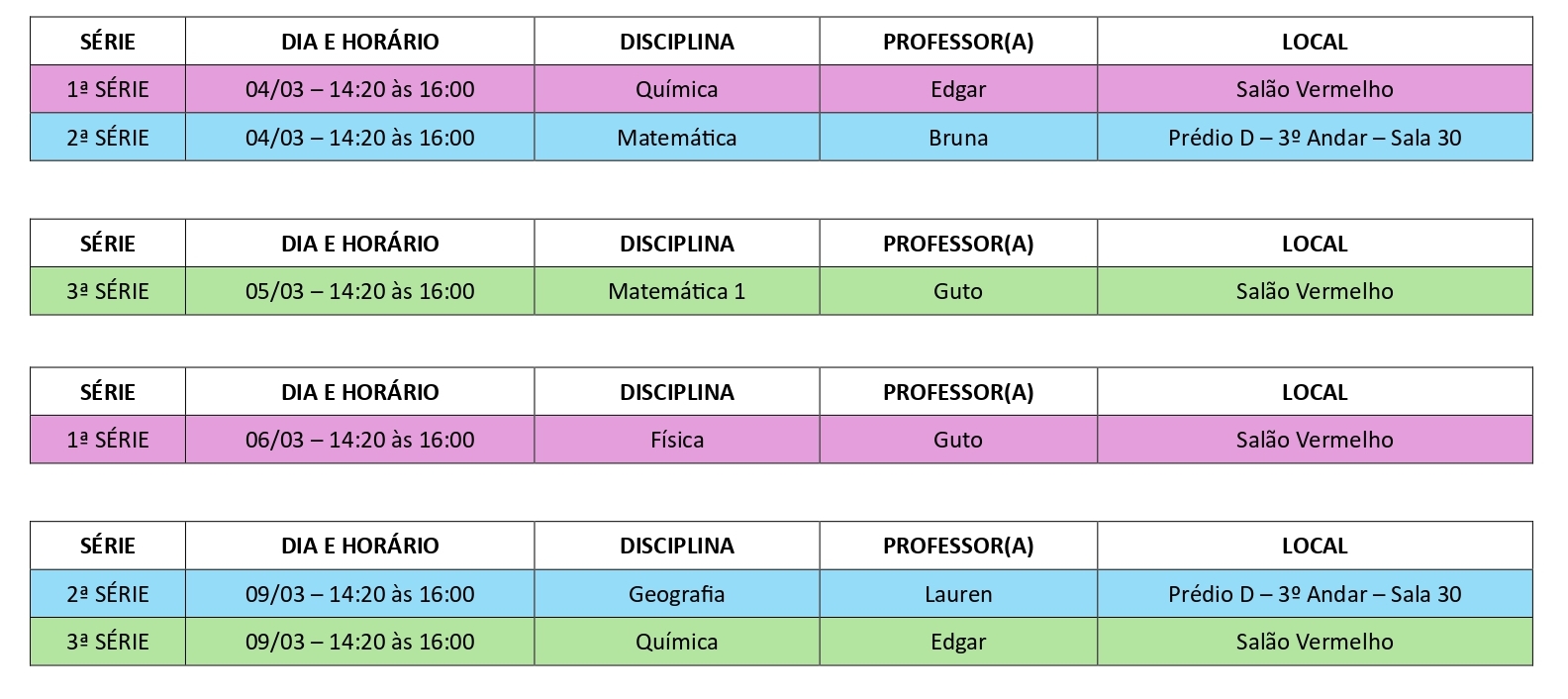Select the 05/03 – 14:20 às 16:00 cell
Viewport: 1568px width, 699px height.
click(359, 291)
